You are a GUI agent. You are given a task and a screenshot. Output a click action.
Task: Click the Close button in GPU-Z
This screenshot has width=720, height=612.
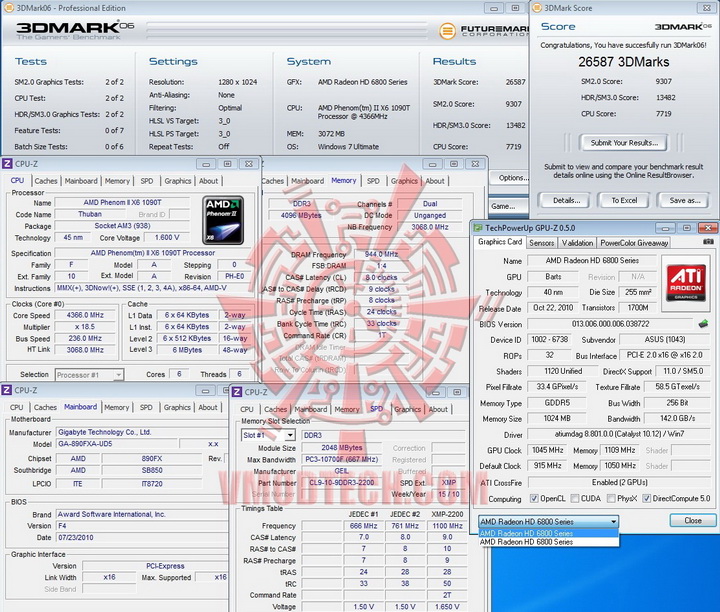click(x=693, y=520)
